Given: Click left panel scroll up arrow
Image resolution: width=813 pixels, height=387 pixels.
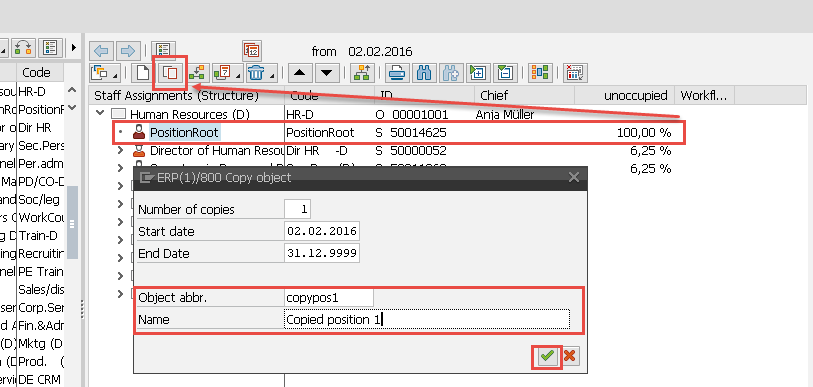Looking at the screenshot, I should 72,90.
